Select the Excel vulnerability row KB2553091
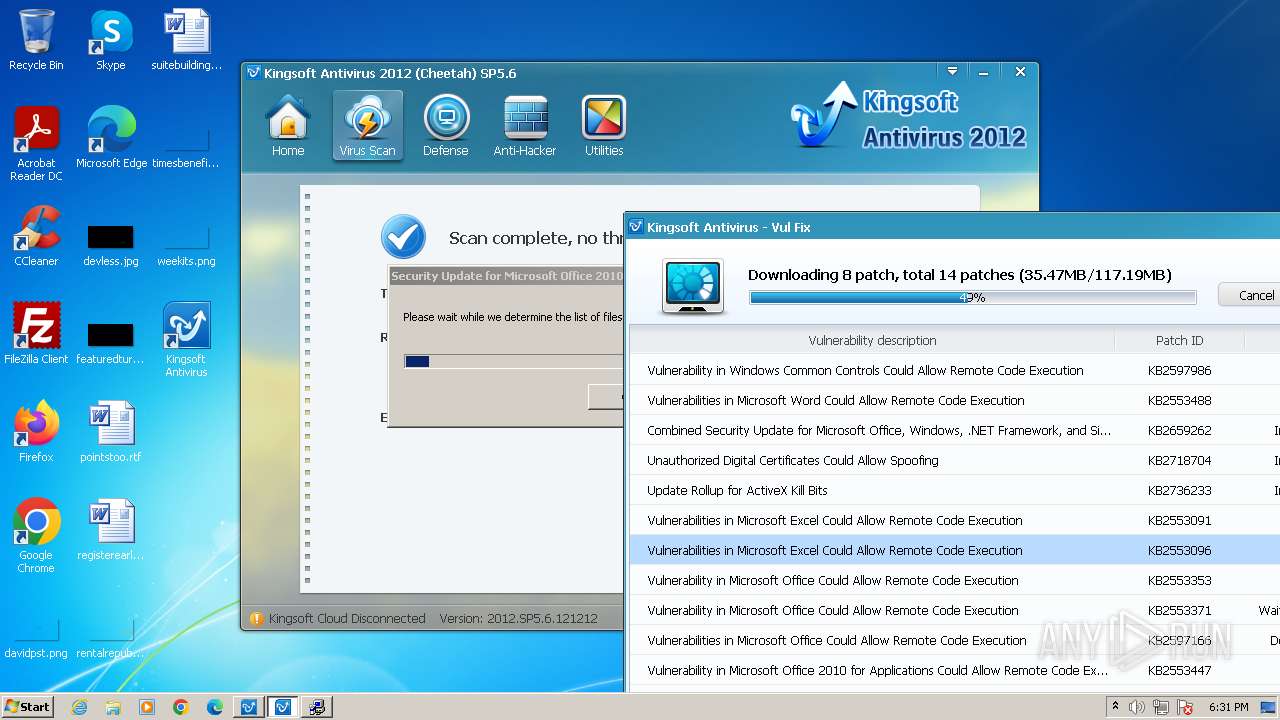Viewport: 1280px width, 720px height. click(954, 520)
